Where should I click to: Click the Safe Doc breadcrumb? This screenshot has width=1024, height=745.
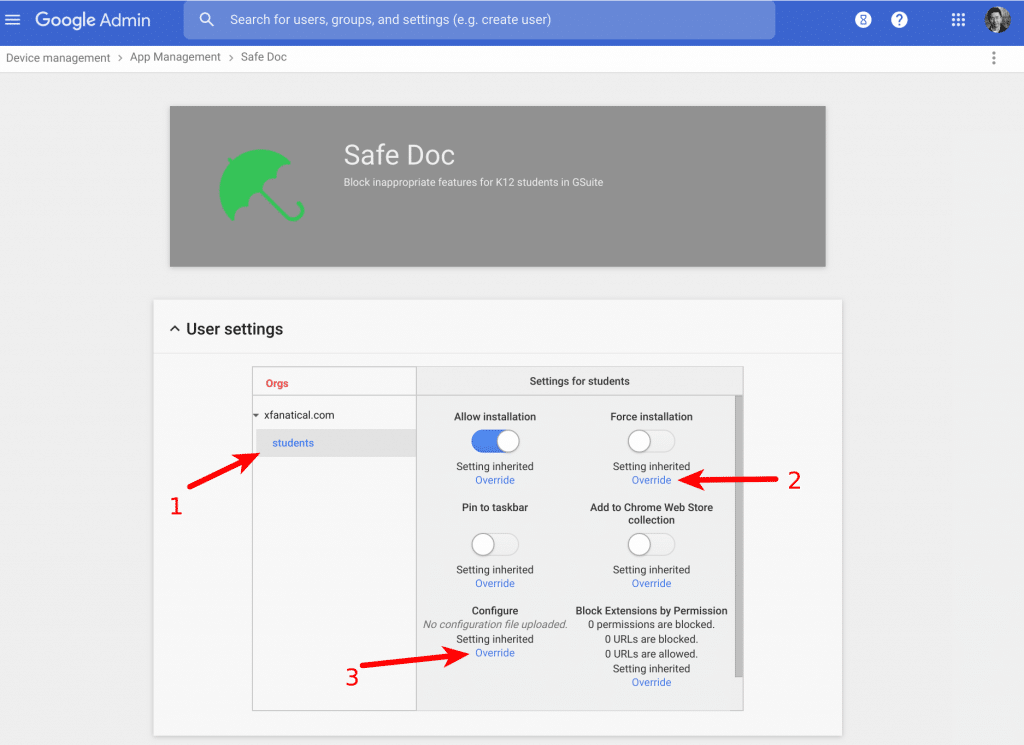click(264, 57)
